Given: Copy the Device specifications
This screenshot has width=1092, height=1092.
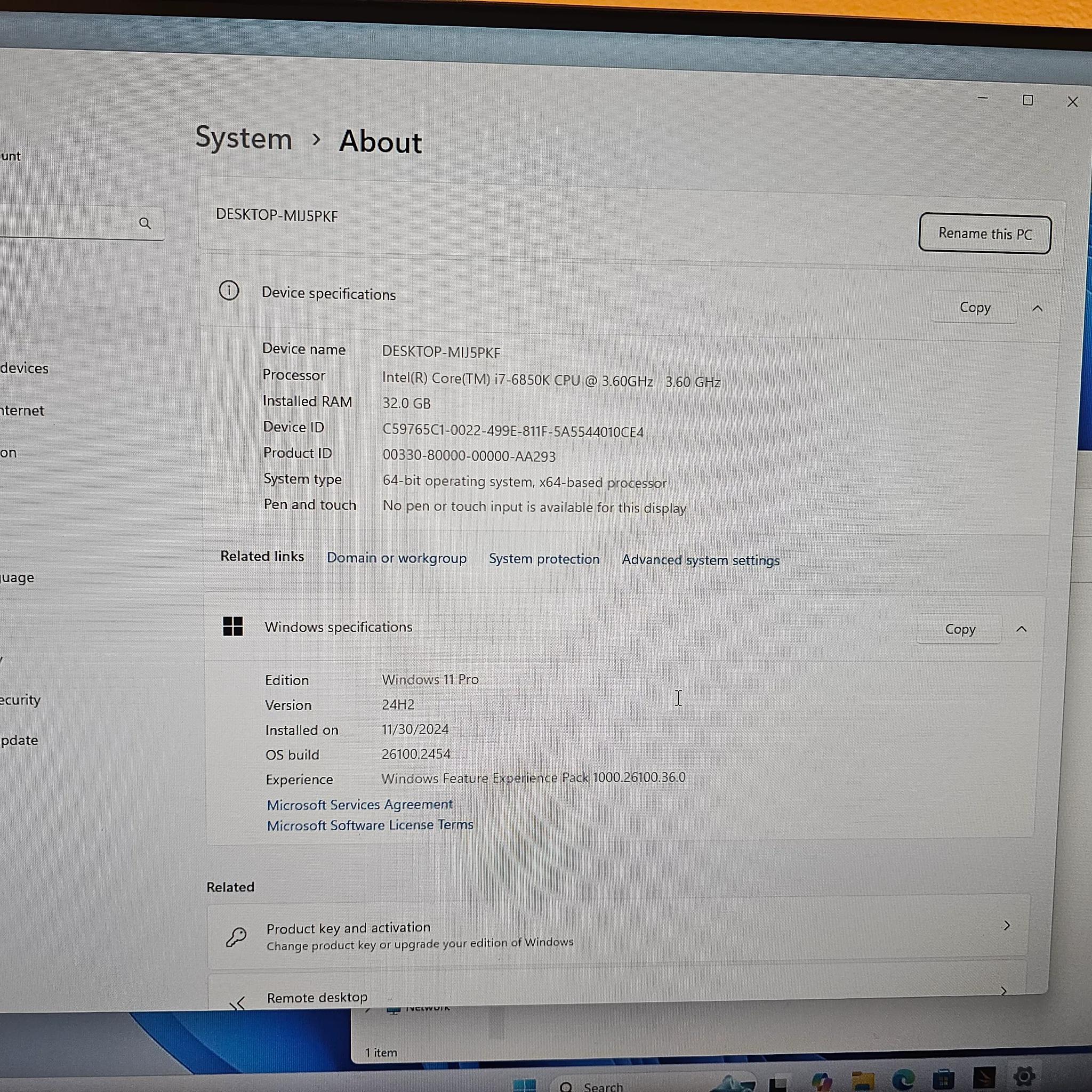Looking at the screenshot, I should pyautogui.click(x=975, y=308).
